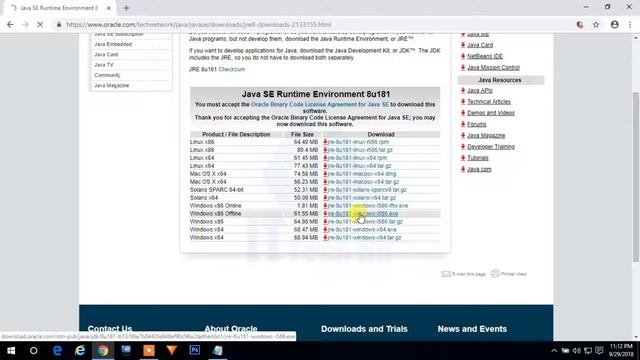Open Cortana search circle on taskbar
The width and height of the screenshot is (640, 360).
(x=33, y=350)
